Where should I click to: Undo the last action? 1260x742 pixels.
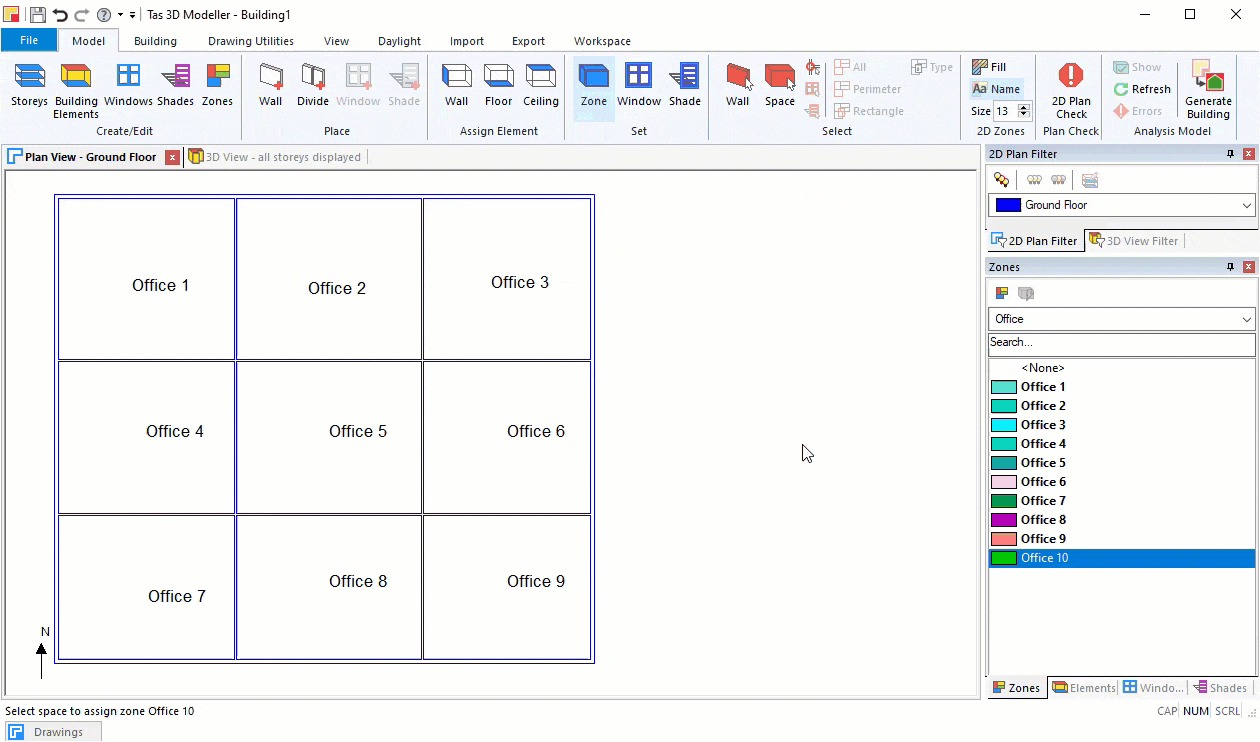(x=60, y=15)
